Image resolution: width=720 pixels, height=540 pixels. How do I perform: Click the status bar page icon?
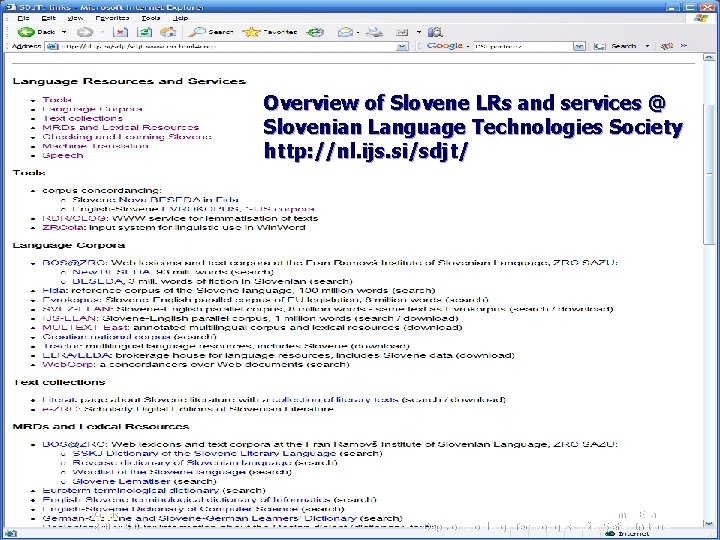pyautogui.click(x=11, y=534)
